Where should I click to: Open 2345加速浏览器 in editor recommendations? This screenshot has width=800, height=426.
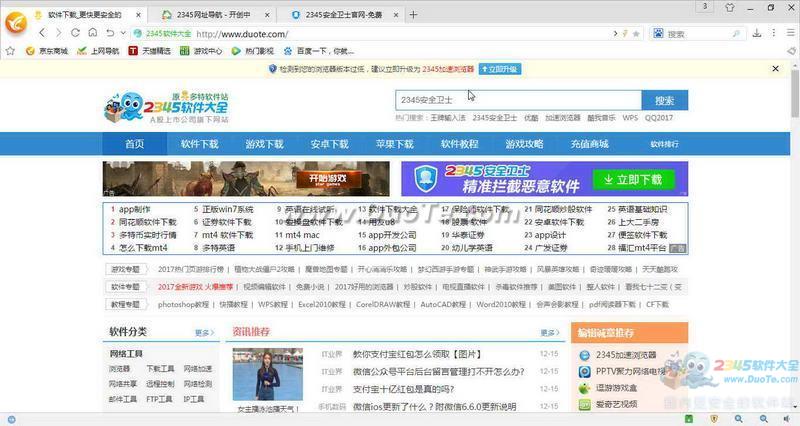626,355
